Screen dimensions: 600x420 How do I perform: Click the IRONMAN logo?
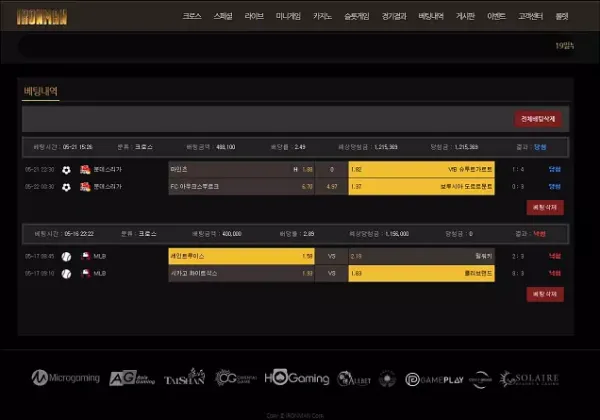[42, 17]
